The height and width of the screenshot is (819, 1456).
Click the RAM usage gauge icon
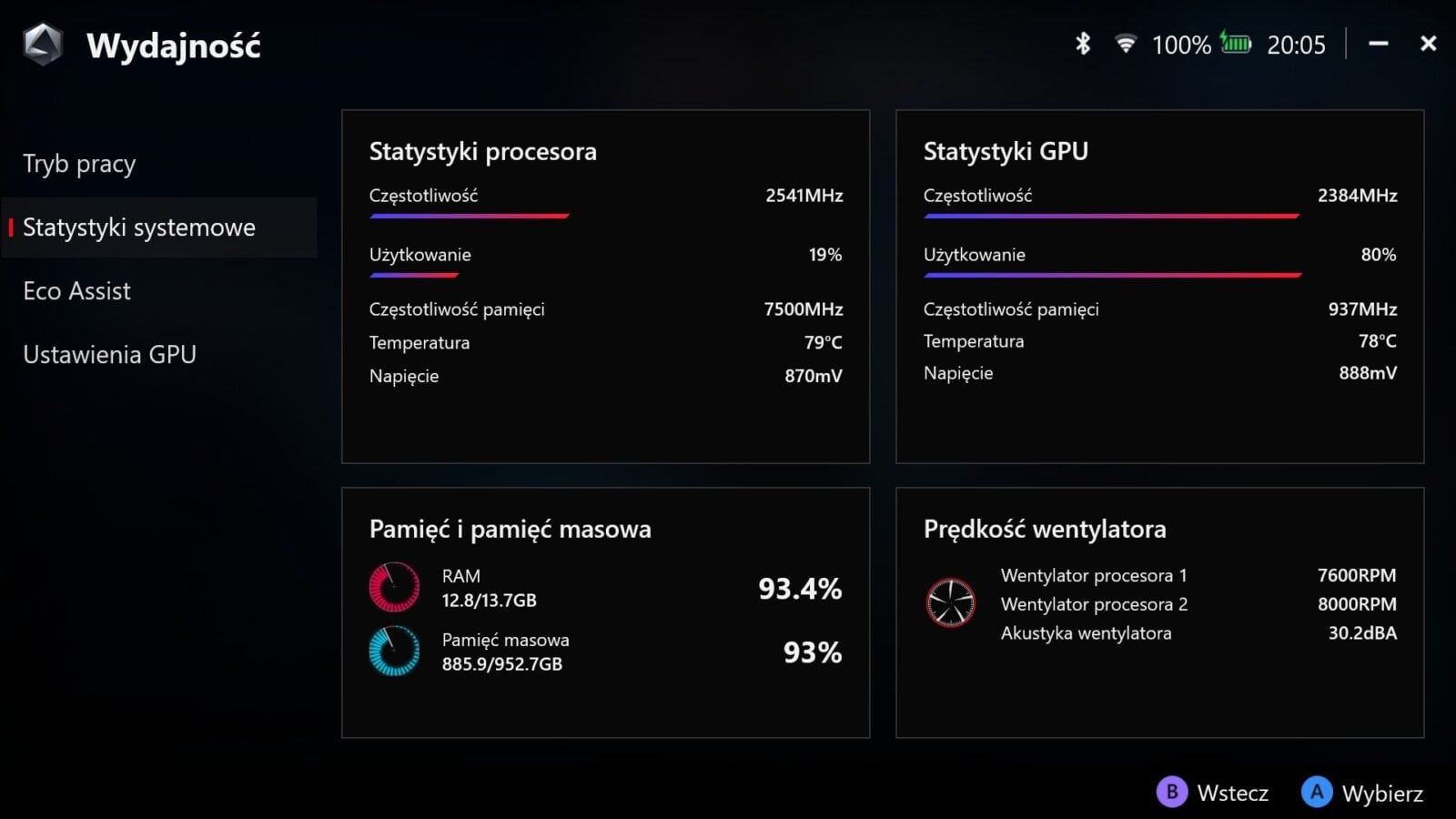tap(394, 587)
